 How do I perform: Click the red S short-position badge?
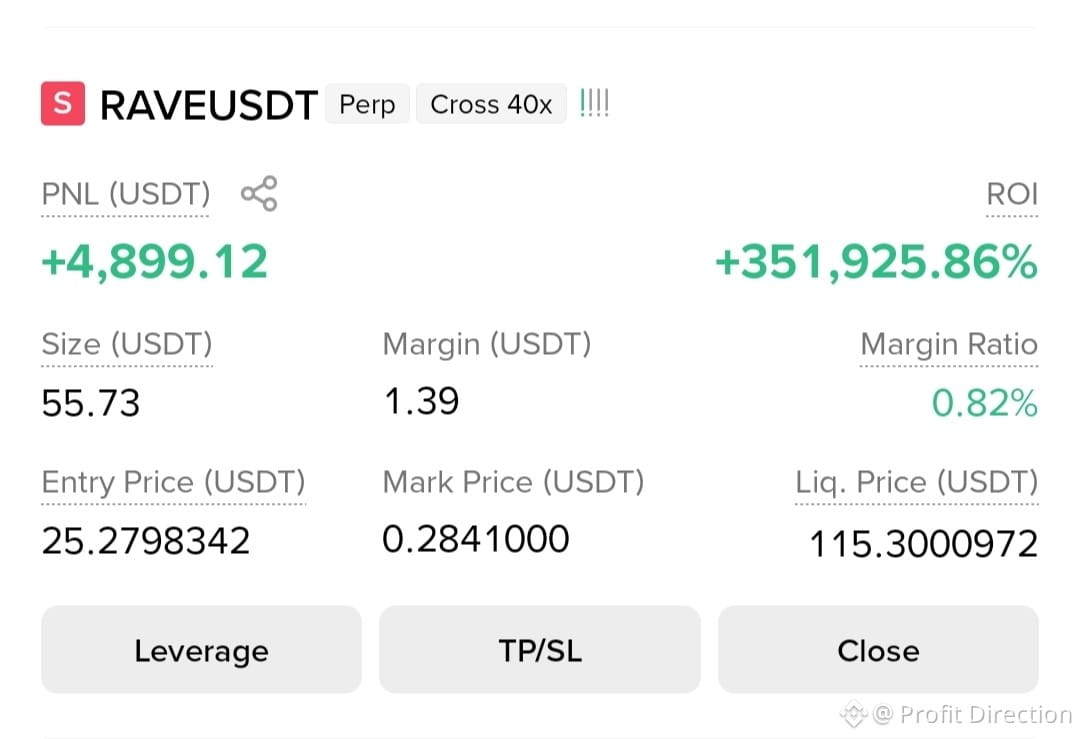tap(63, 103)
